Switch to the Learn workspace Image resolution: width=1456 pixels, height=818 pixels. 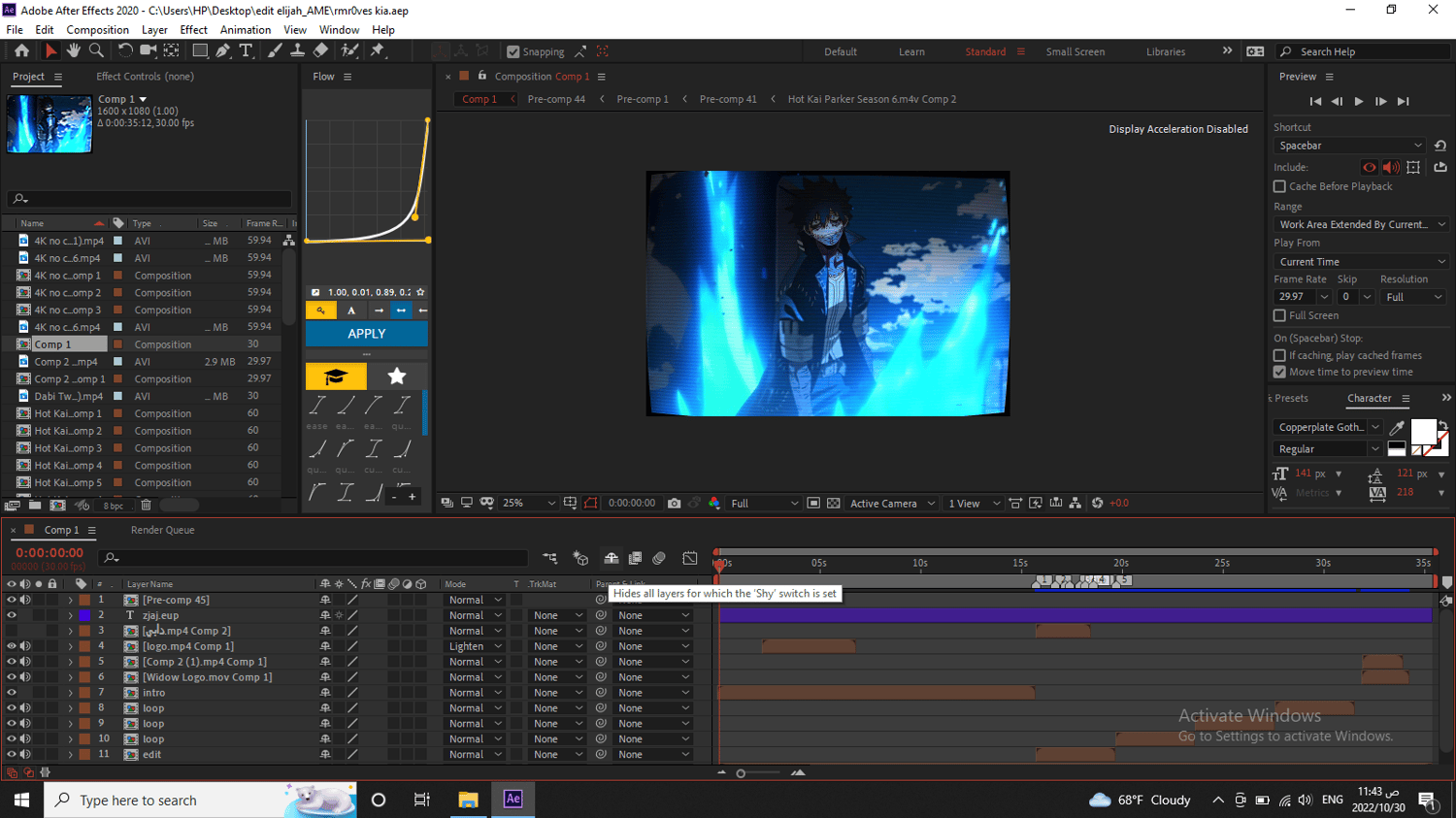pyautogui.click(x=911, y=51)
